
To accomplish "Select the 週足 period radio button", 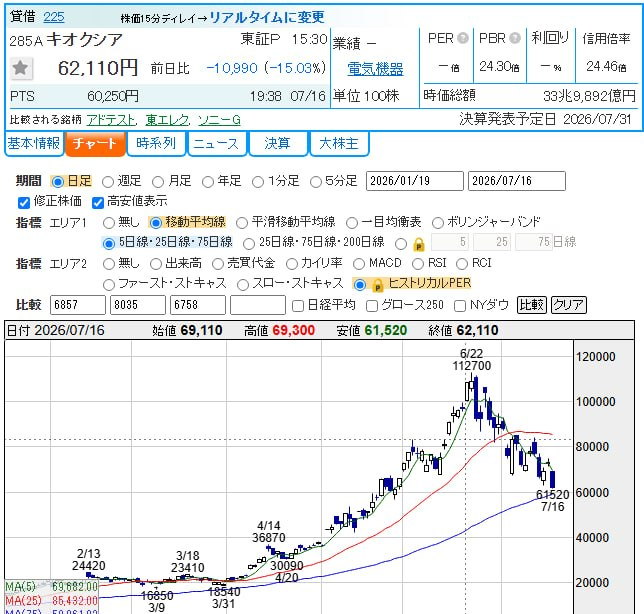I will [108, 182].
